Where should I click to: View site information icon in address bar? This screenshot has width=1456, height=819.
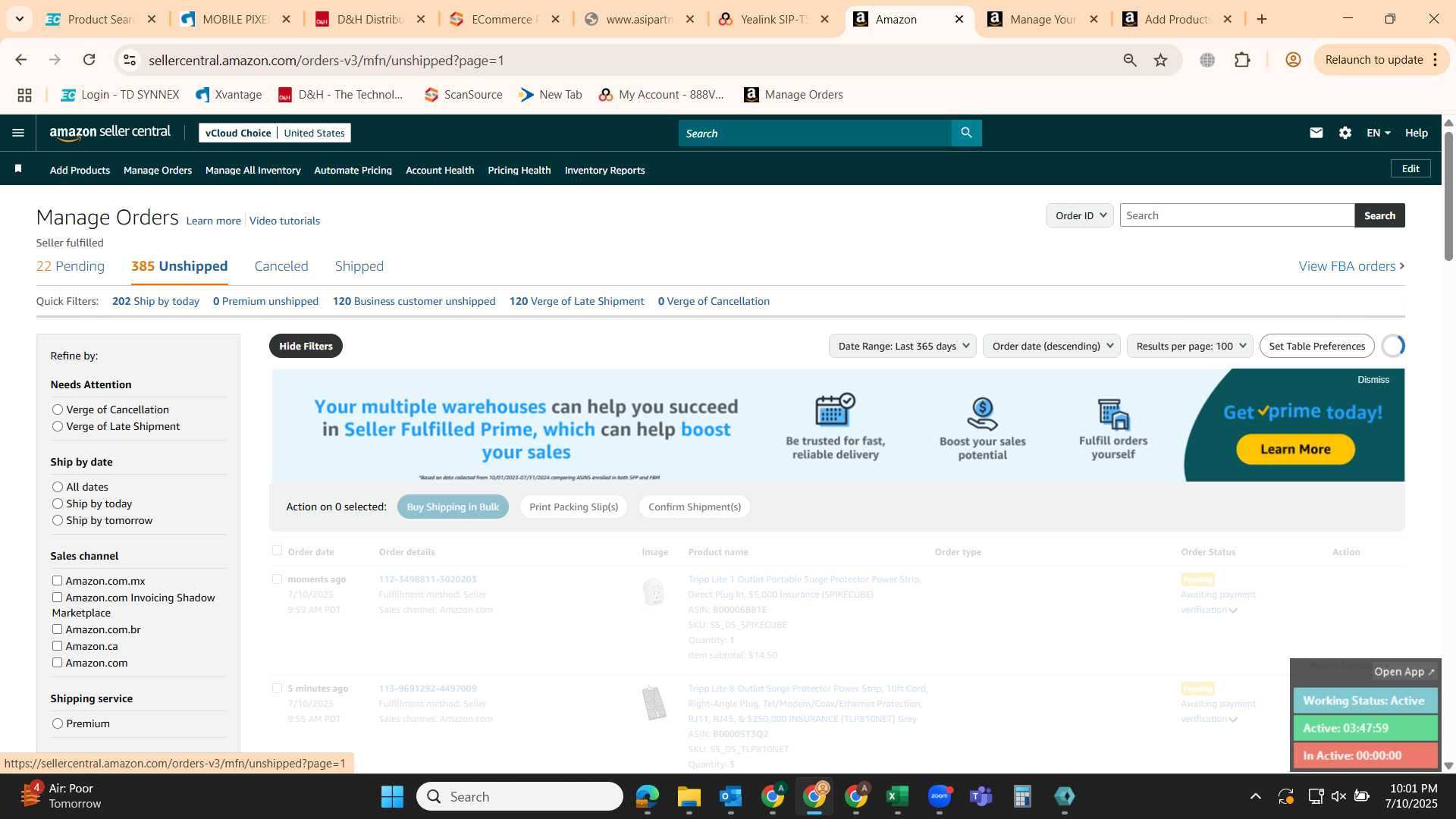[x=130, y=60]
